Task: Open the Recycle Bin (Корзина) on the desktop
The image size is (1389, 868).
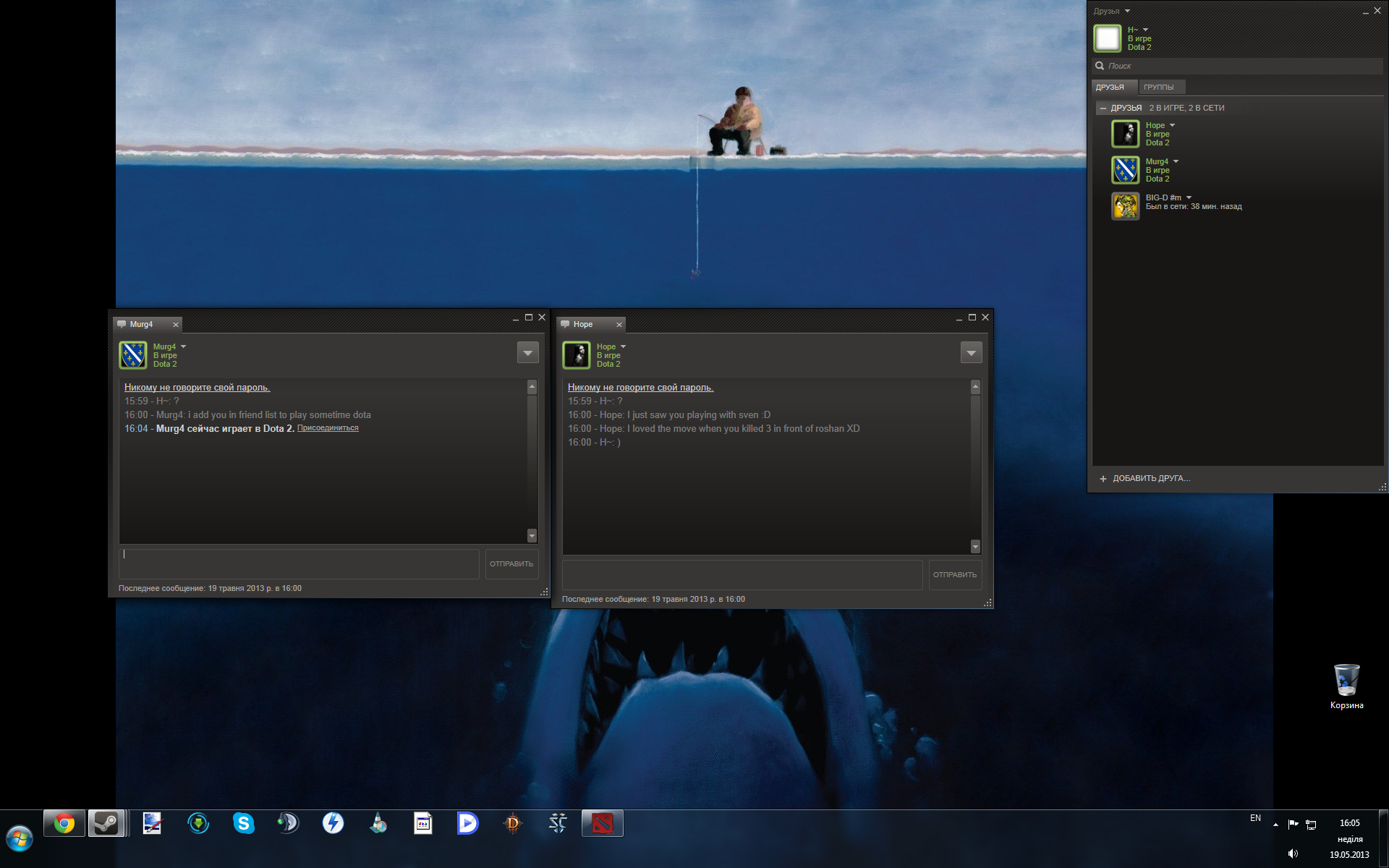Action: point(1346,686)
